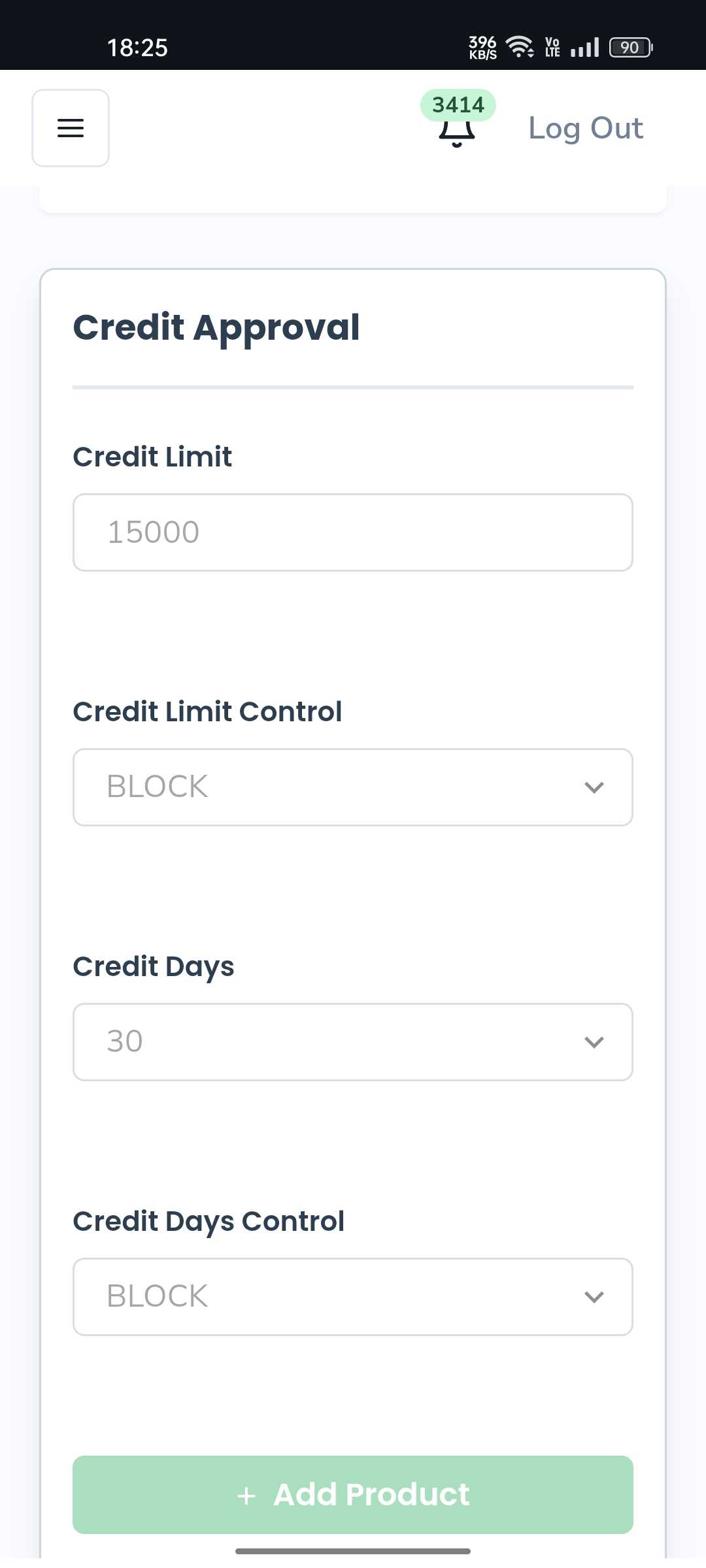706x1568 pixels.
Task: Open the Credit Days Control dropdown
Action: [x=353, y=1297]
